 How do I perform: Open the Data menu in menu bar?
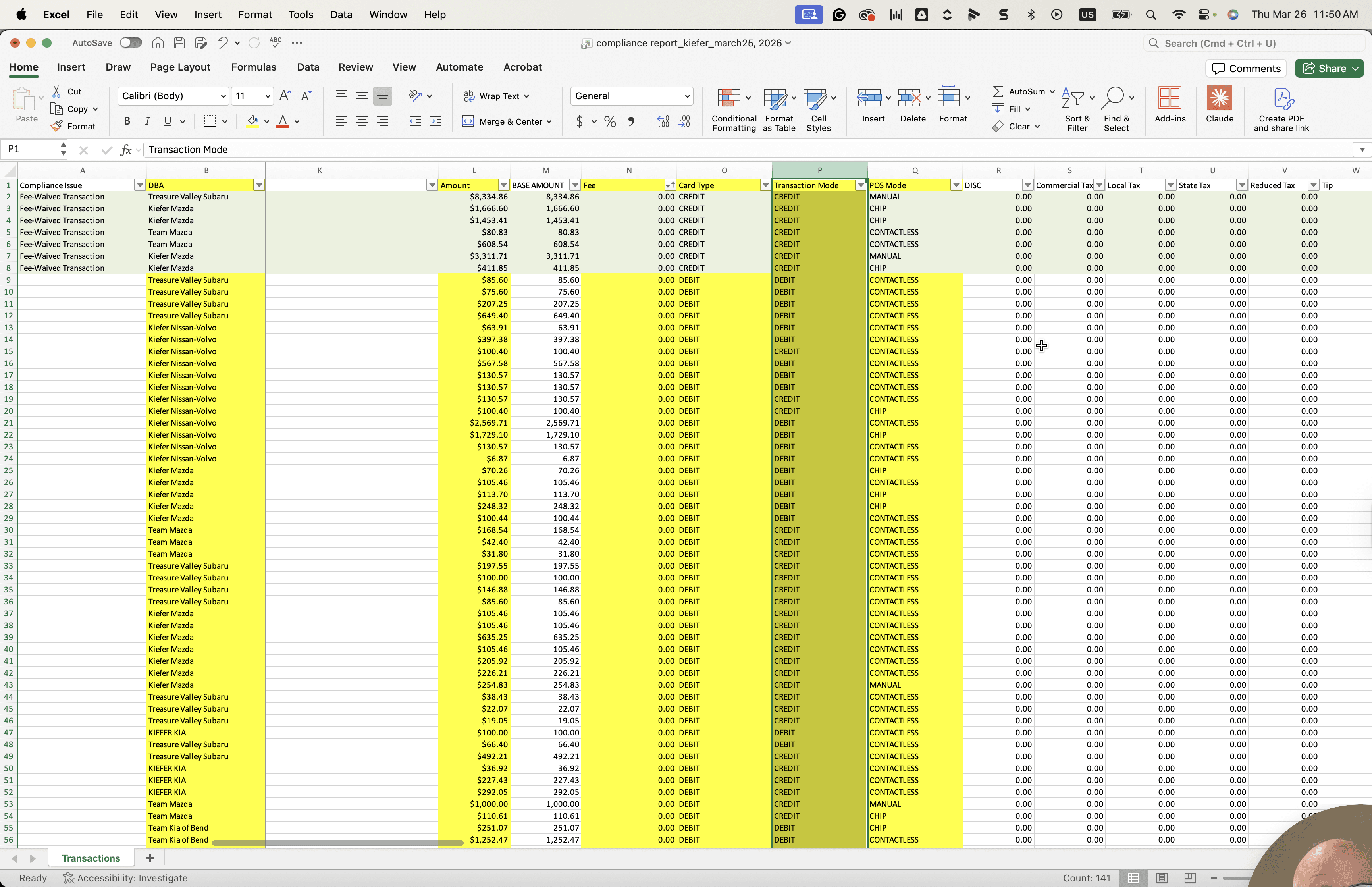(341, 14)
